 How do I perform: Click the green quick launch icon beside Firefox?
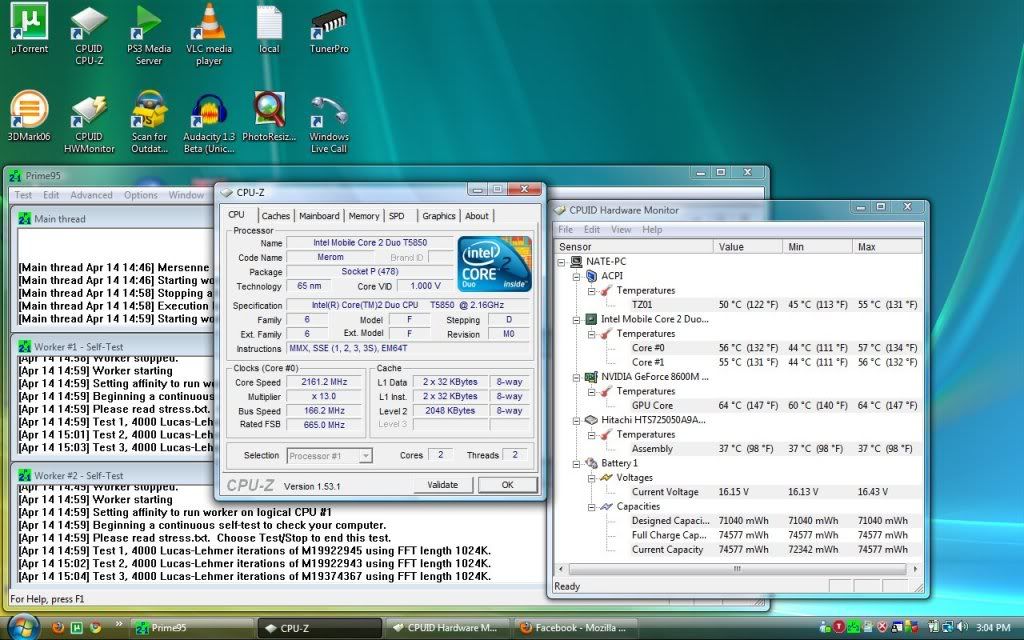tap(76, 628)
